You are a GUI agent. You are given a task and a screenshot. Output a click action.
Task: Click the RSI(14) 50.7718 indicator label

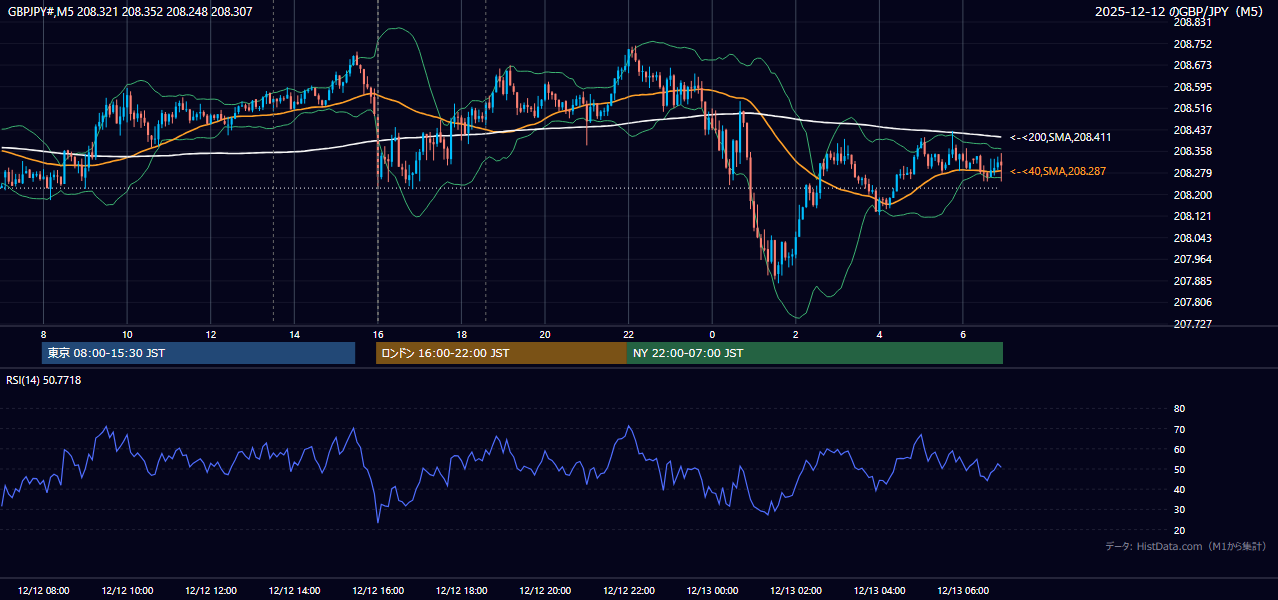click(x=45, y=380)
